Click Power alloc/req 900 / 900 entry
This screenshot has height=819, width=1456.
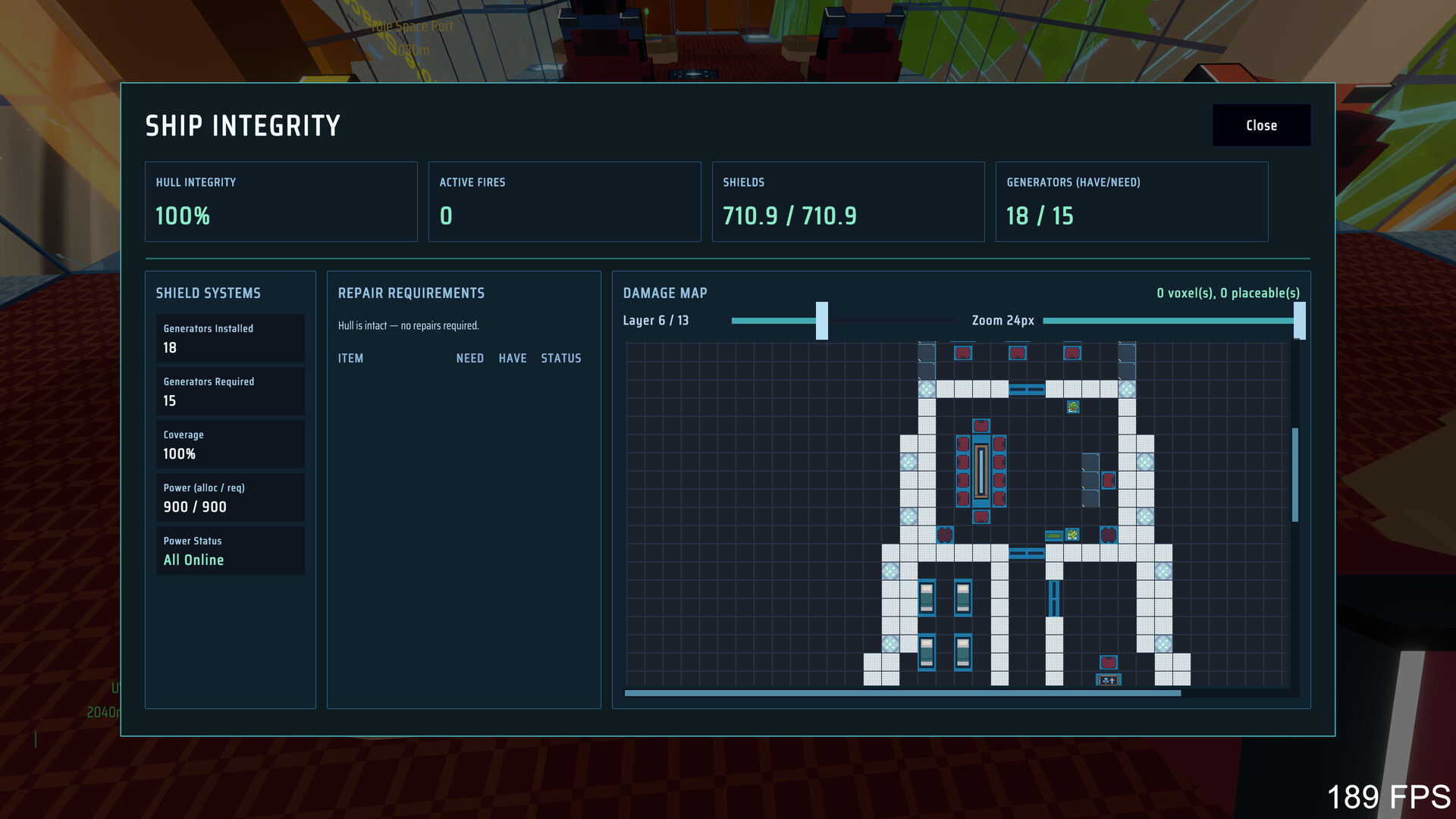[x=231, y=497]
